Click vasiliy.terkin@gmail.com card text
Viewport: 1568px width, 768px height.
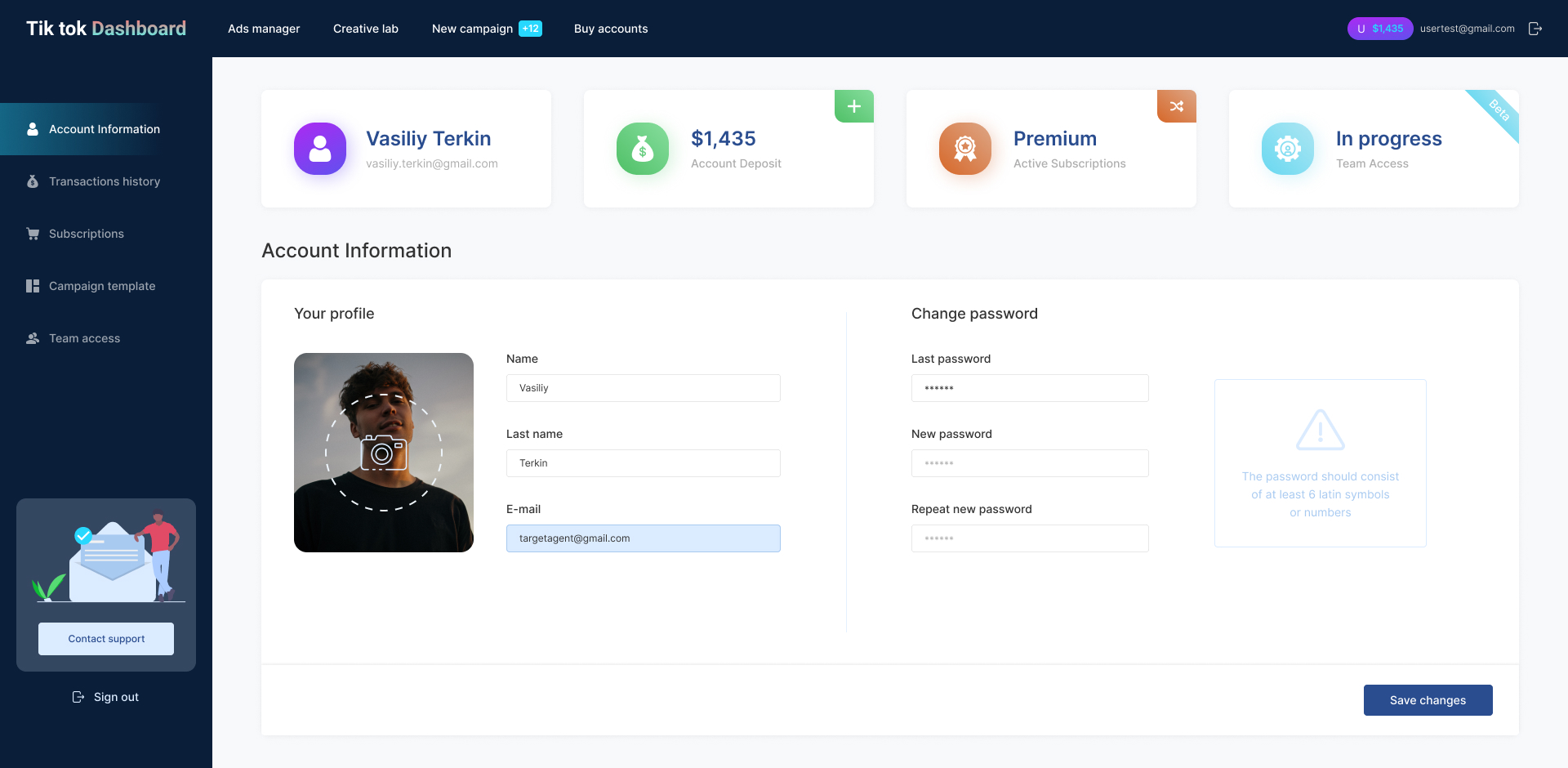[x=432, y=163]
